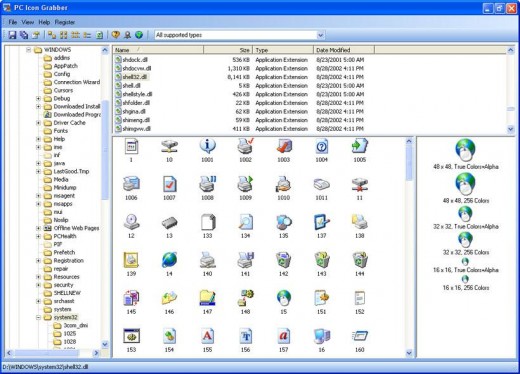Sort files by Type column header
The image size is (520, 374).
pyautogui.click(x=283, y=50)
